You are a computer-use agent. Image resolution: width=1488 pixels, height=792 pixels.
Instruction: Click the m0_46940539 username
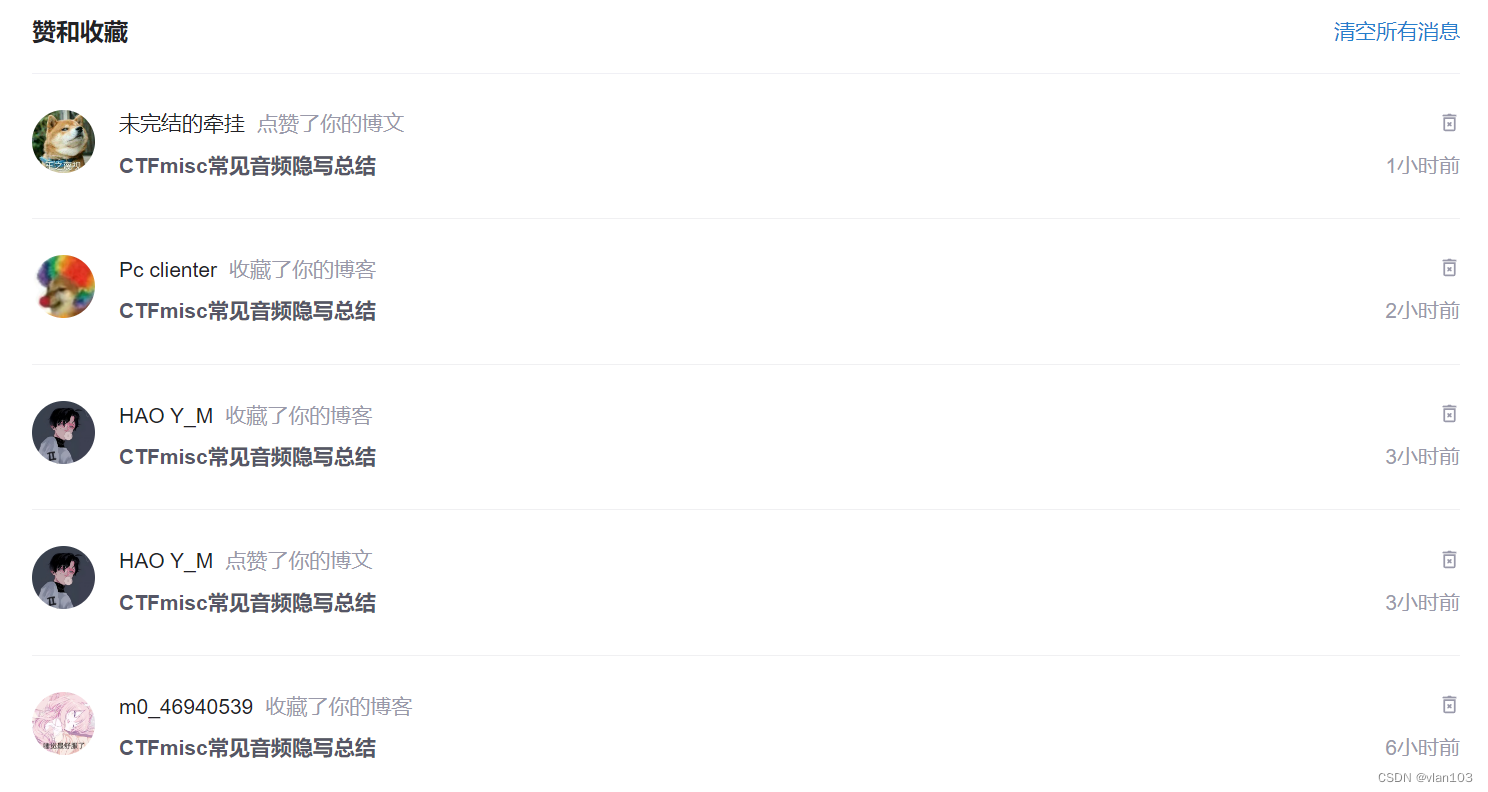(x=186, y=707)
